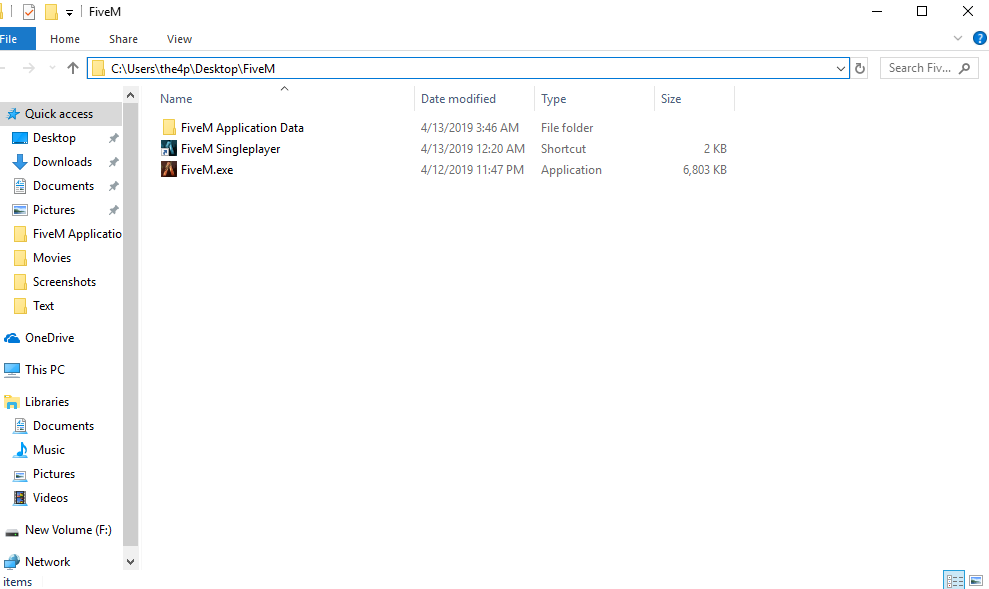Image resolution: width=989 pixels, height=589 pixels.
Task: Click the pin icon next to Desktop
Action: (114, 138)
